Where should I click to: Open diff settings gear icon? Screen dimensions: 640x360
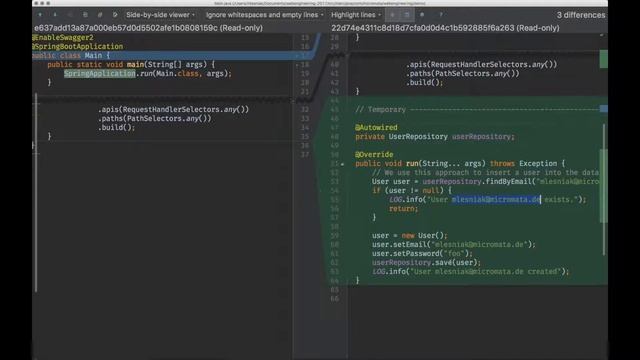click(422, 15)
